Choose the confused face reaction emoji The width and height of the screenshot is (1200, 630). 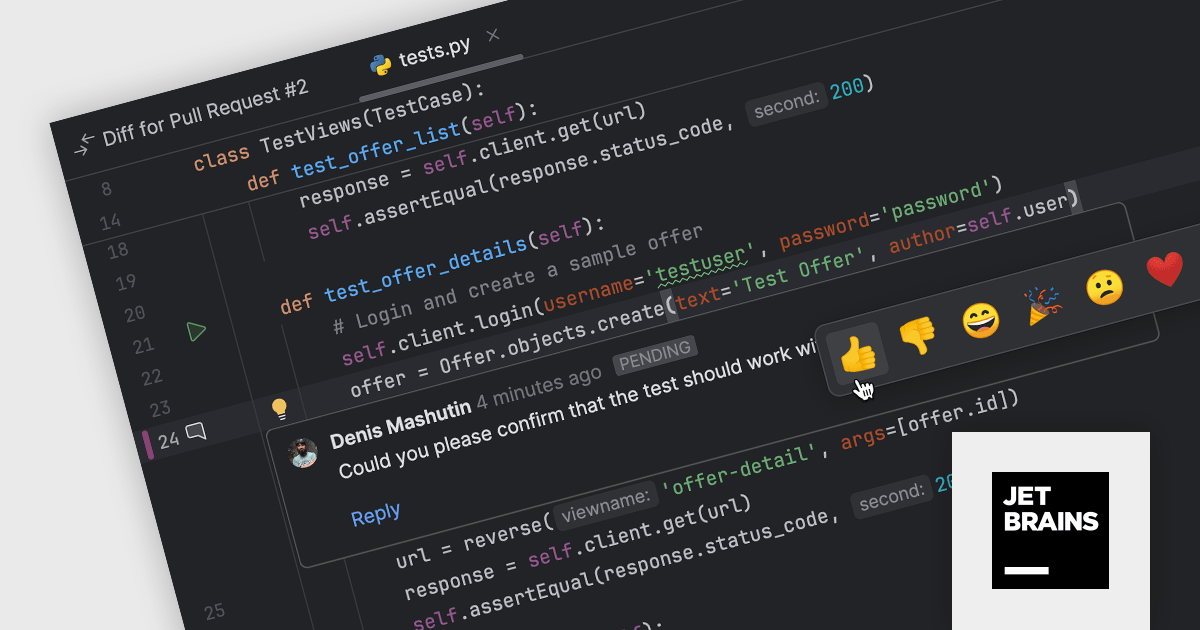click(1104, 288)
